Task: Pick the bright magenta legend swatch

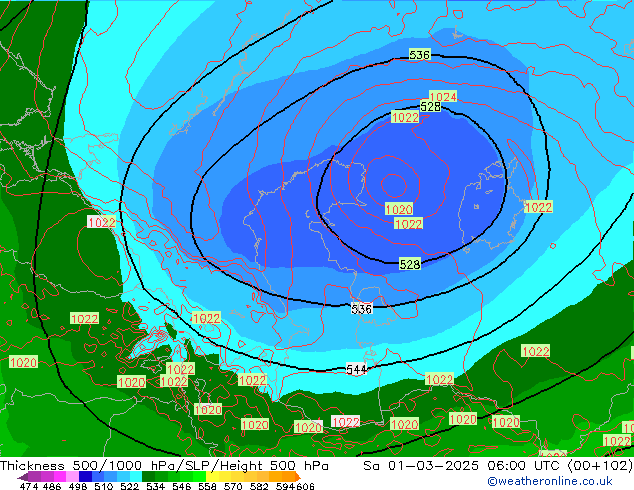Action: pyautogui.click(x=60, y=476)
